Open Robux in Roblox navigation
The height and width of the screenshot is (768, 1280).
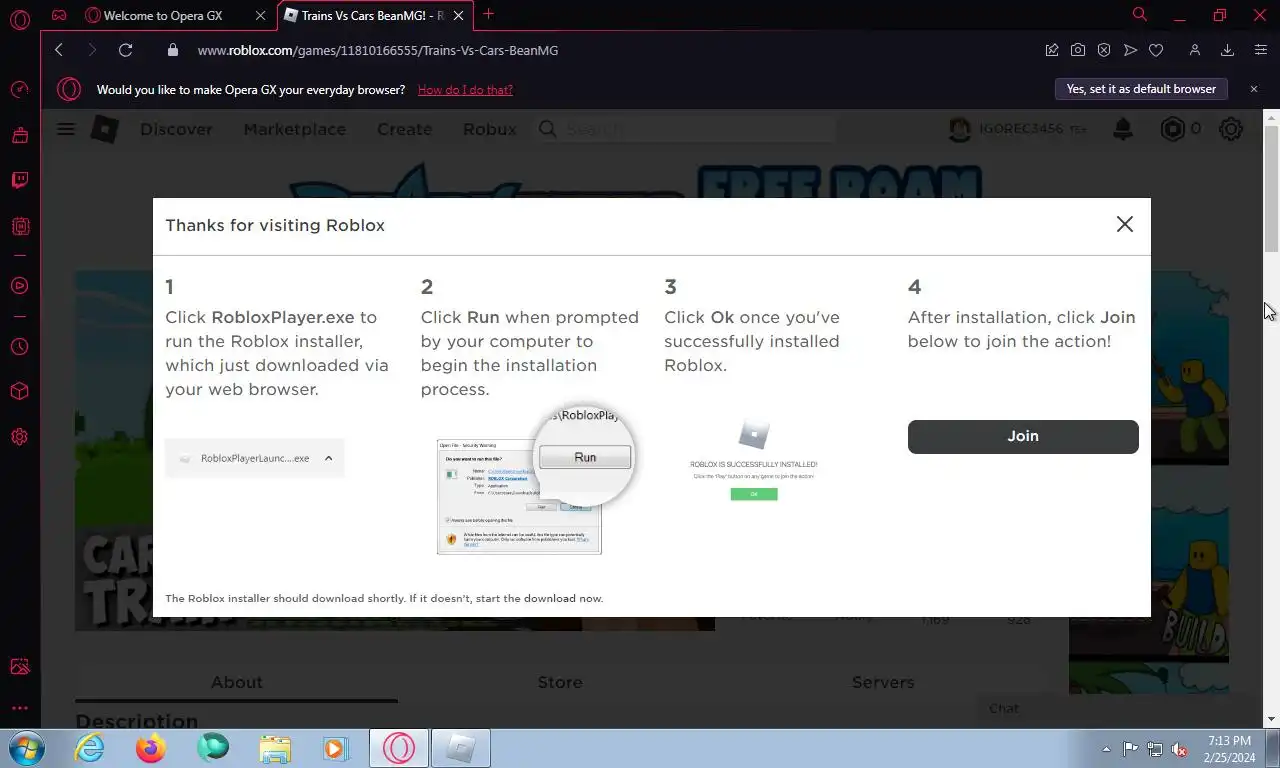pos(490,129)
